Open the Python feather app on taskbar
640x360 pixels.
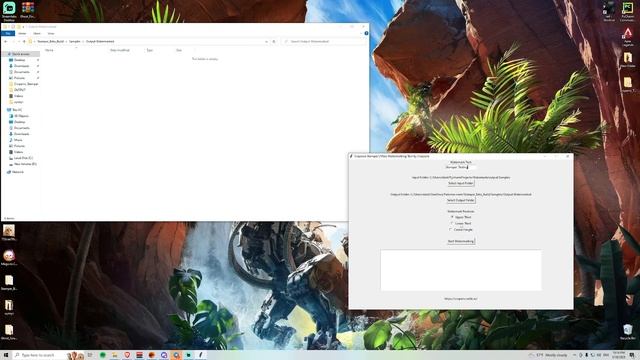[x=200, y=355]
